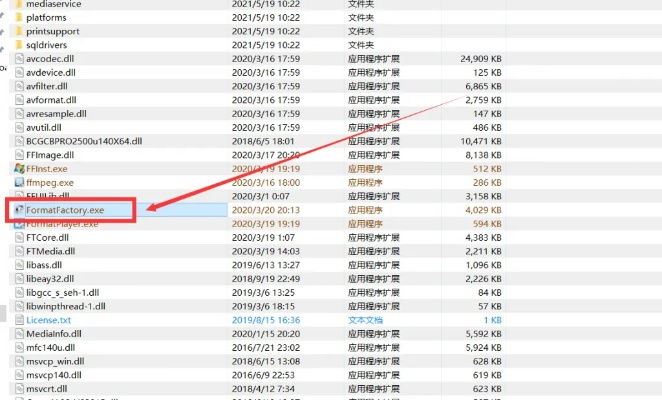This screenshot has height=400, width=662.
Task: Click the avcodec.dll file icon
Action: (19, 59)
